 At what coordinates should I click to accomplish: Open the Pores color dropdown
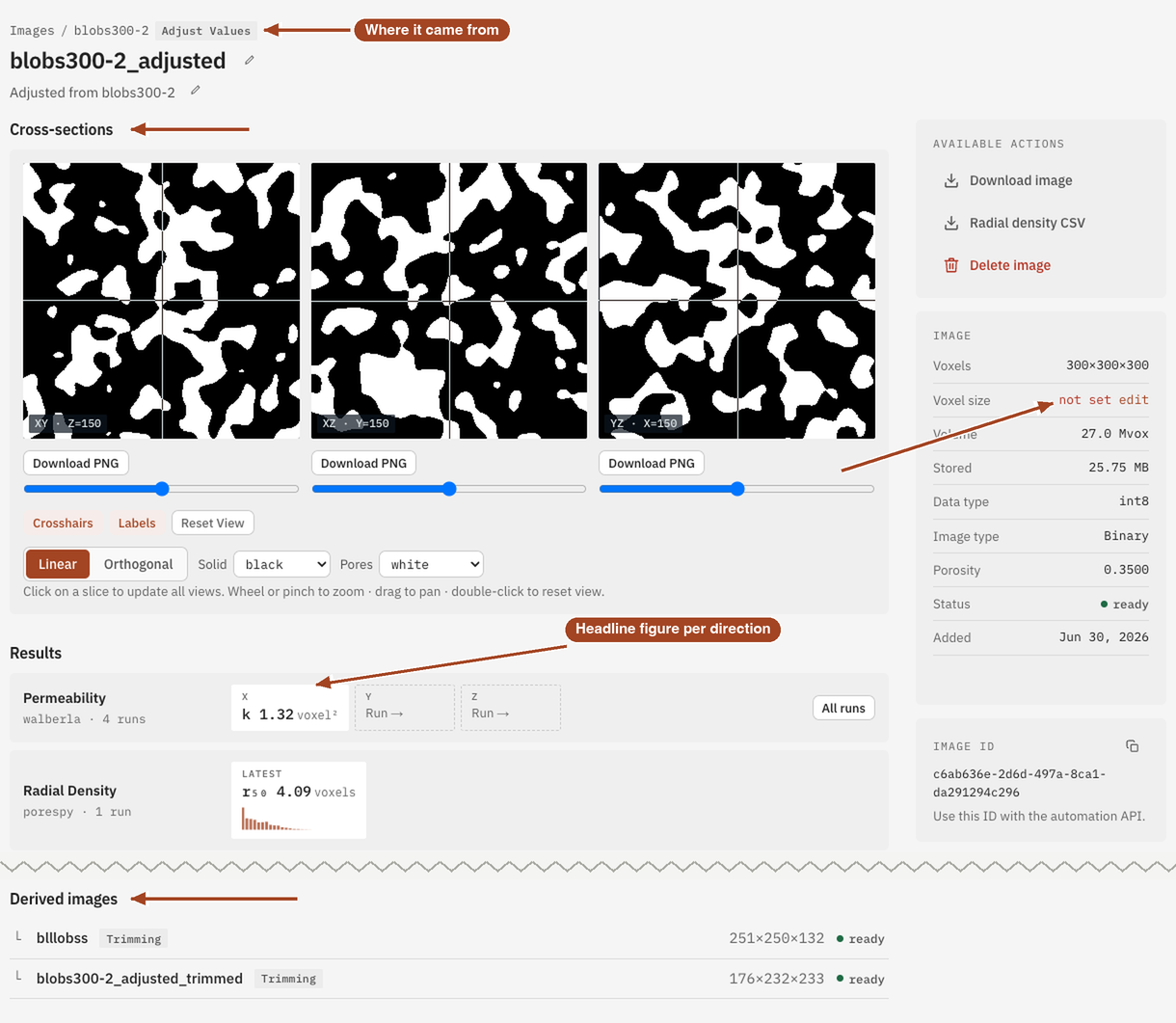click(431, 564)
